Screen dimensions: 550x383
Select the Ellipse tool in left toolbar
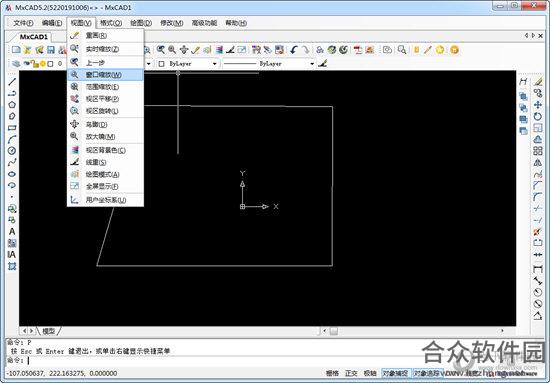[12, 174]
